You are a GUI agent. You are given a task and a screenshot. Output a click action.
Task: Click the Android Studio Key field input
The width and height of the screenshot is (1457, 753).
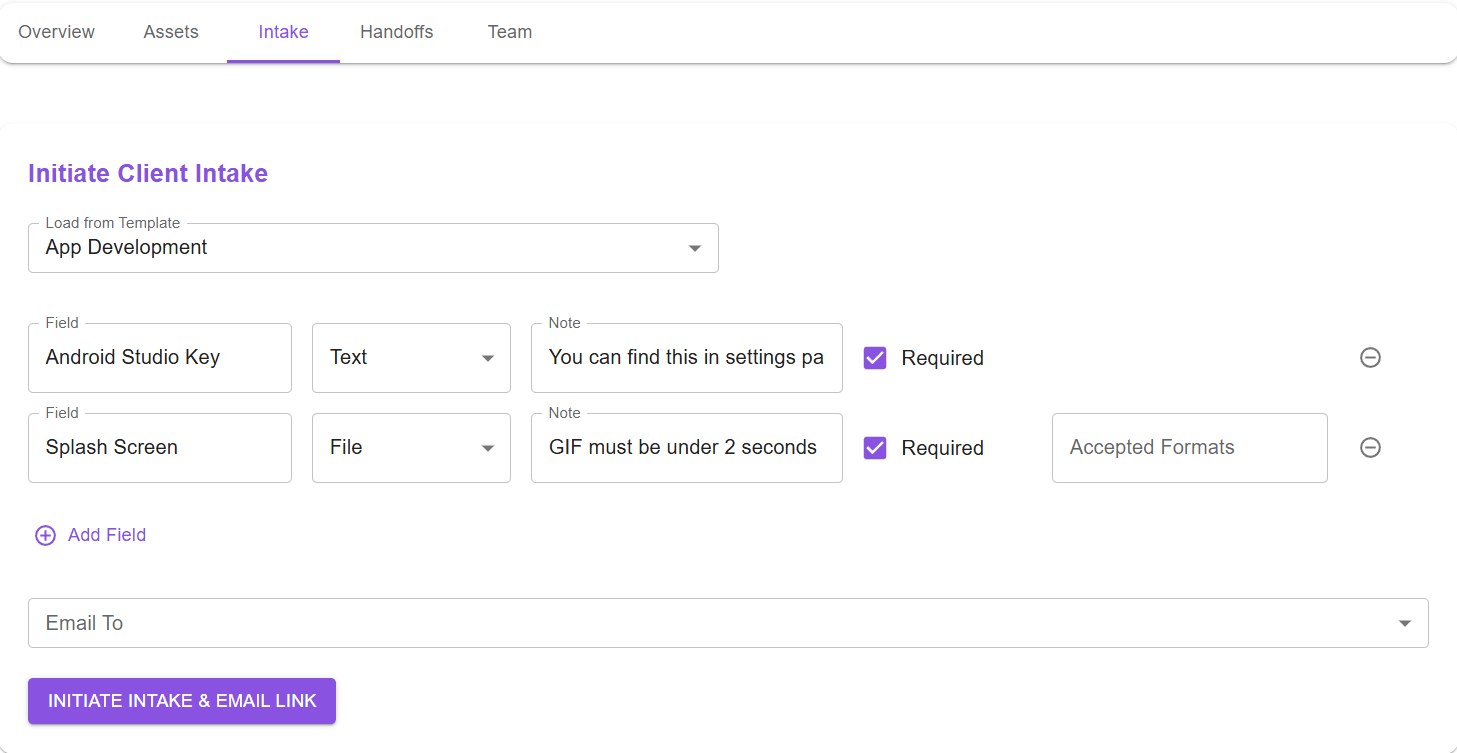point(159,357)
